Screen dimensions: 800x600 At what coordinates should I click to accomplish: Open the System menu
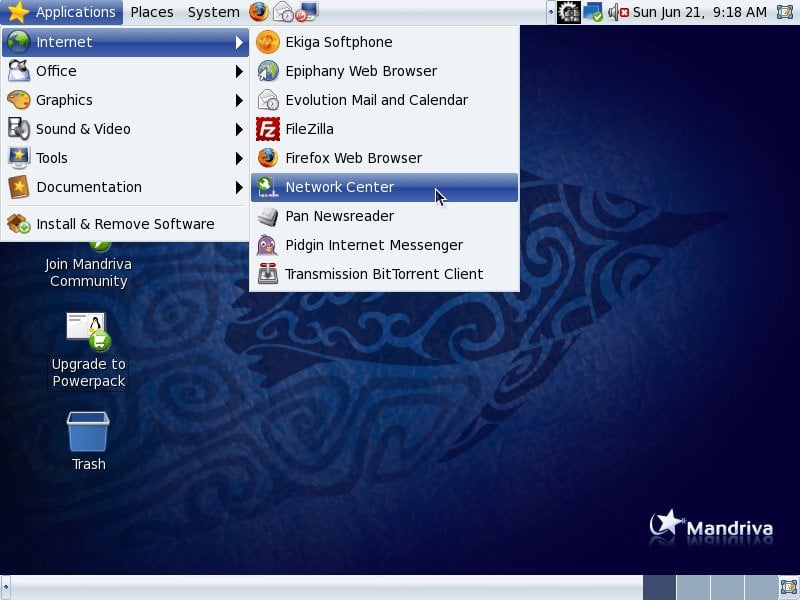click(x=213, y=12)
